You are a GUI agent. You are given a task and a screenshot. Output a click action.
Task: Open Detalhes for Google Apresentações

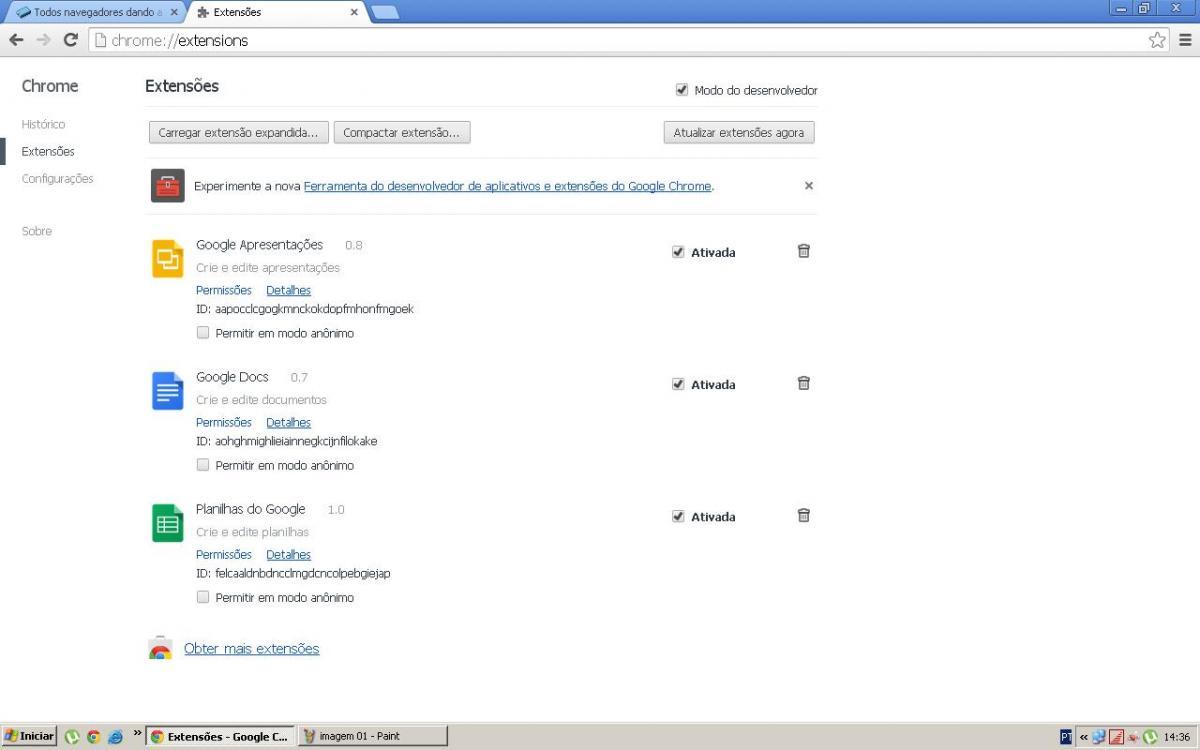tap(289, 290)
